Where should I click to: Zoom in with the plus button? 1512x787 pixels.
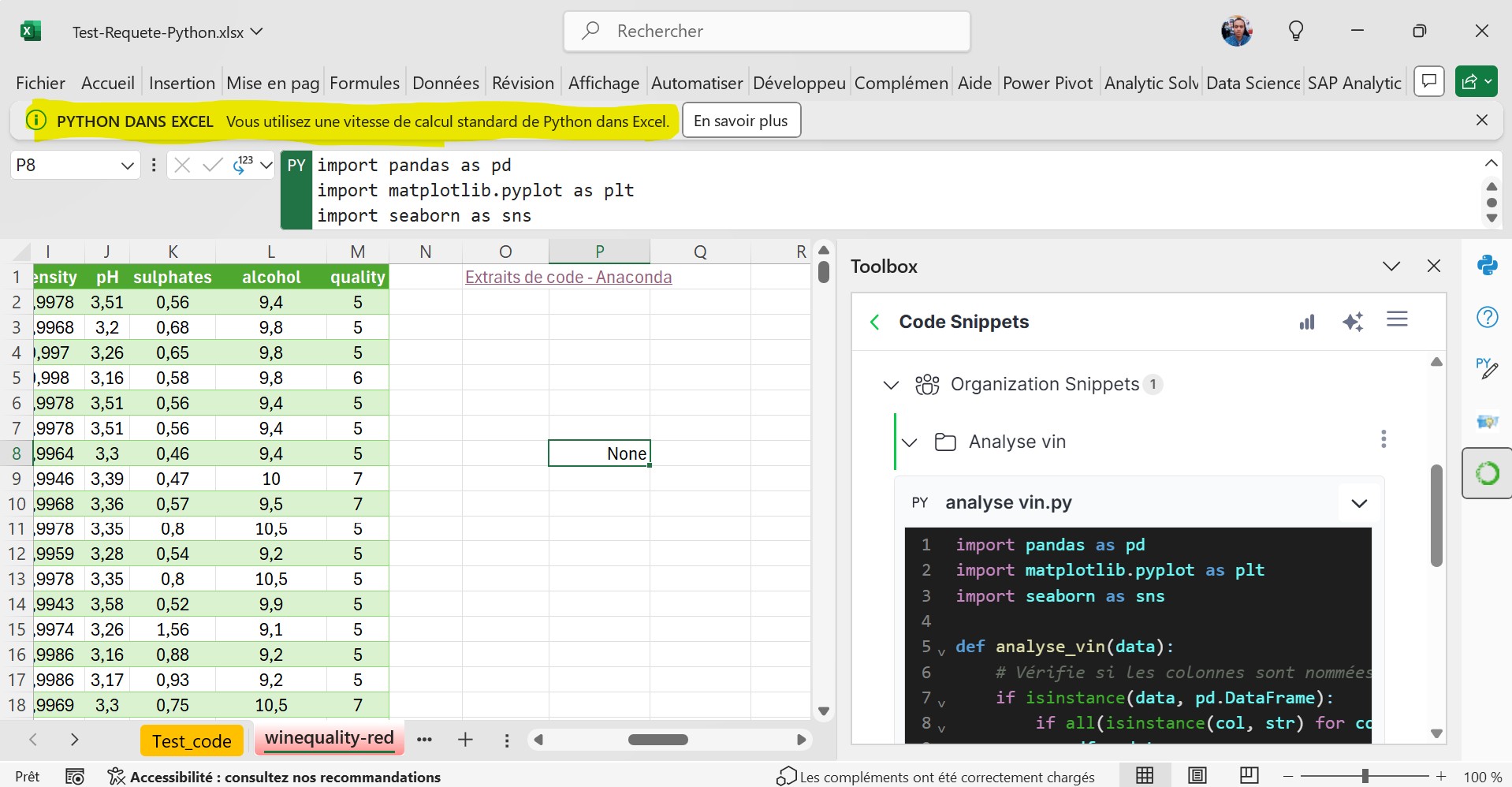click(1441, 777)
